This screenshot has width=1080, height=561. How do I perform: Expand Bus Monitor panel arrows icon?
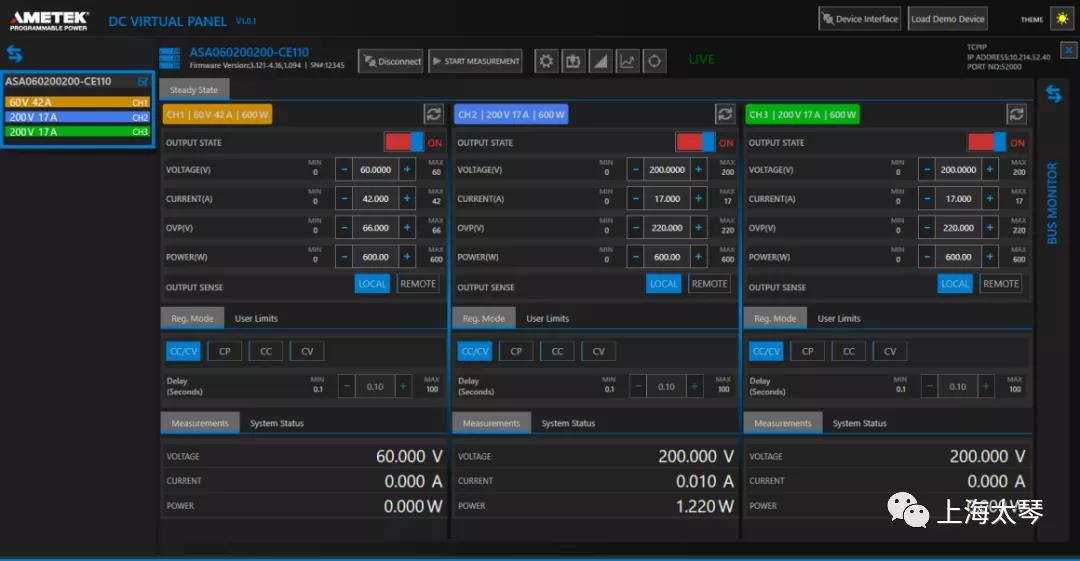click(x=1053, y=93)
